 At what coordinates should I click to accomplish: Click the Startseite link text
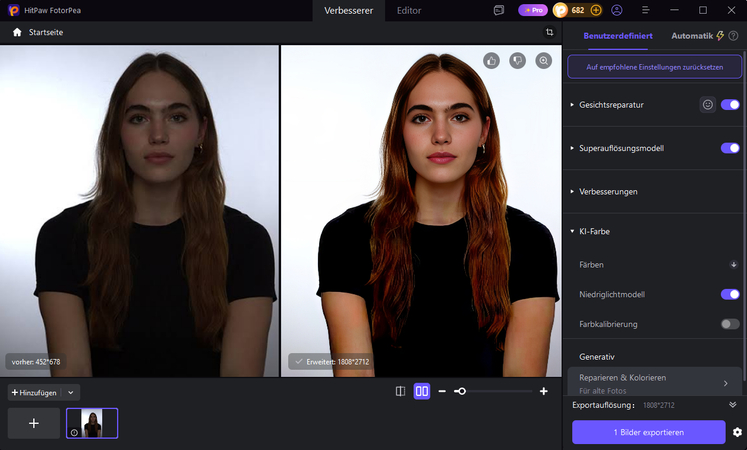click(46, 32)
